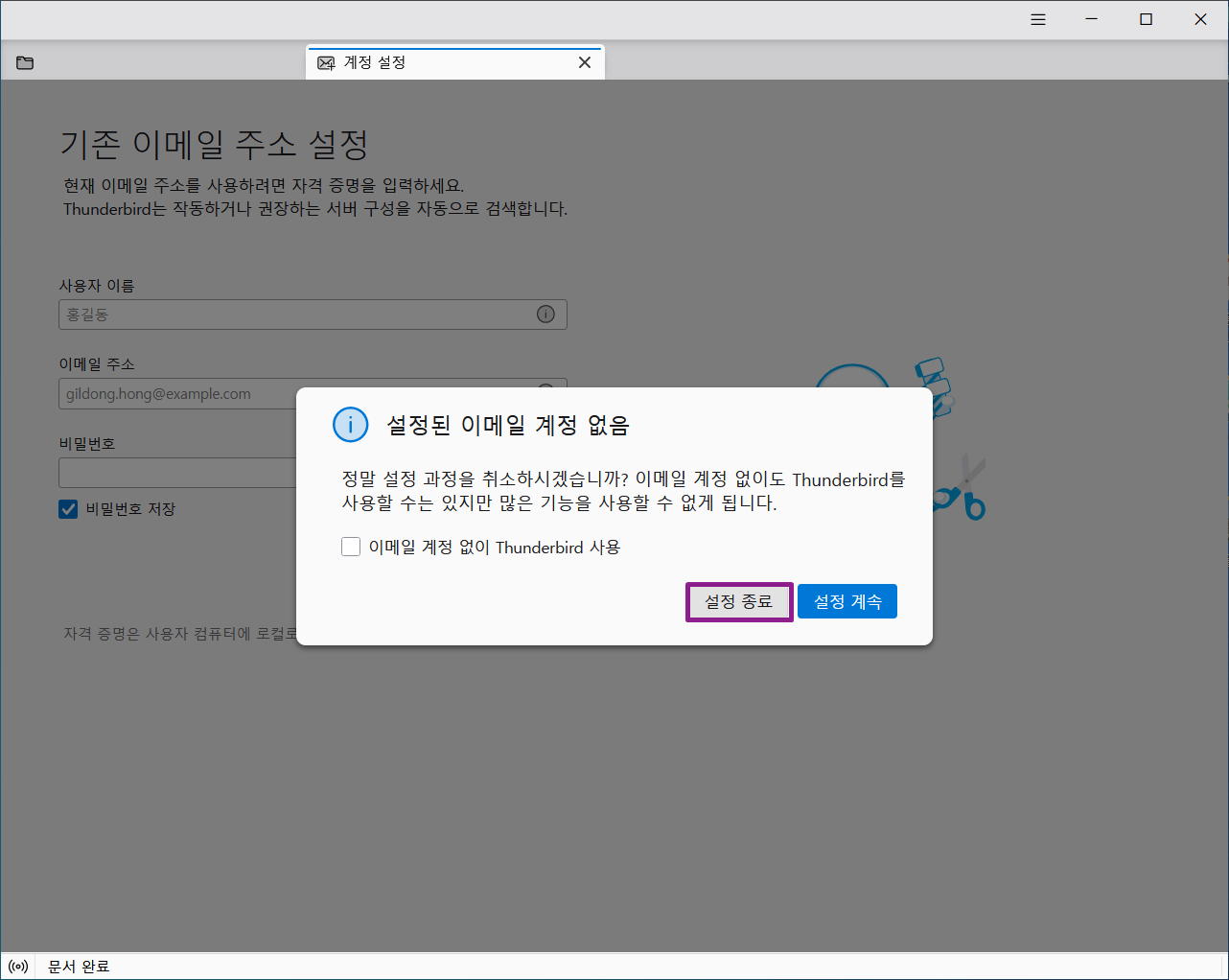Open the hamburger application menu
Viewport: 1229px width, 980px height.
point(1038,19)
